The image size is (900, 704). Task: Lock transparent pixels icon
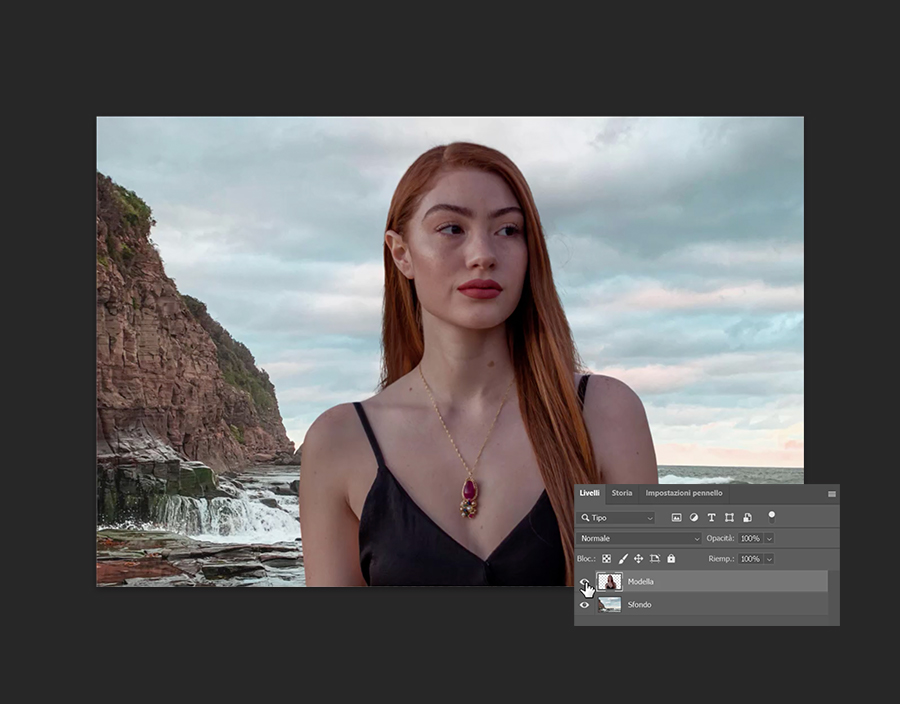[607, 558]
